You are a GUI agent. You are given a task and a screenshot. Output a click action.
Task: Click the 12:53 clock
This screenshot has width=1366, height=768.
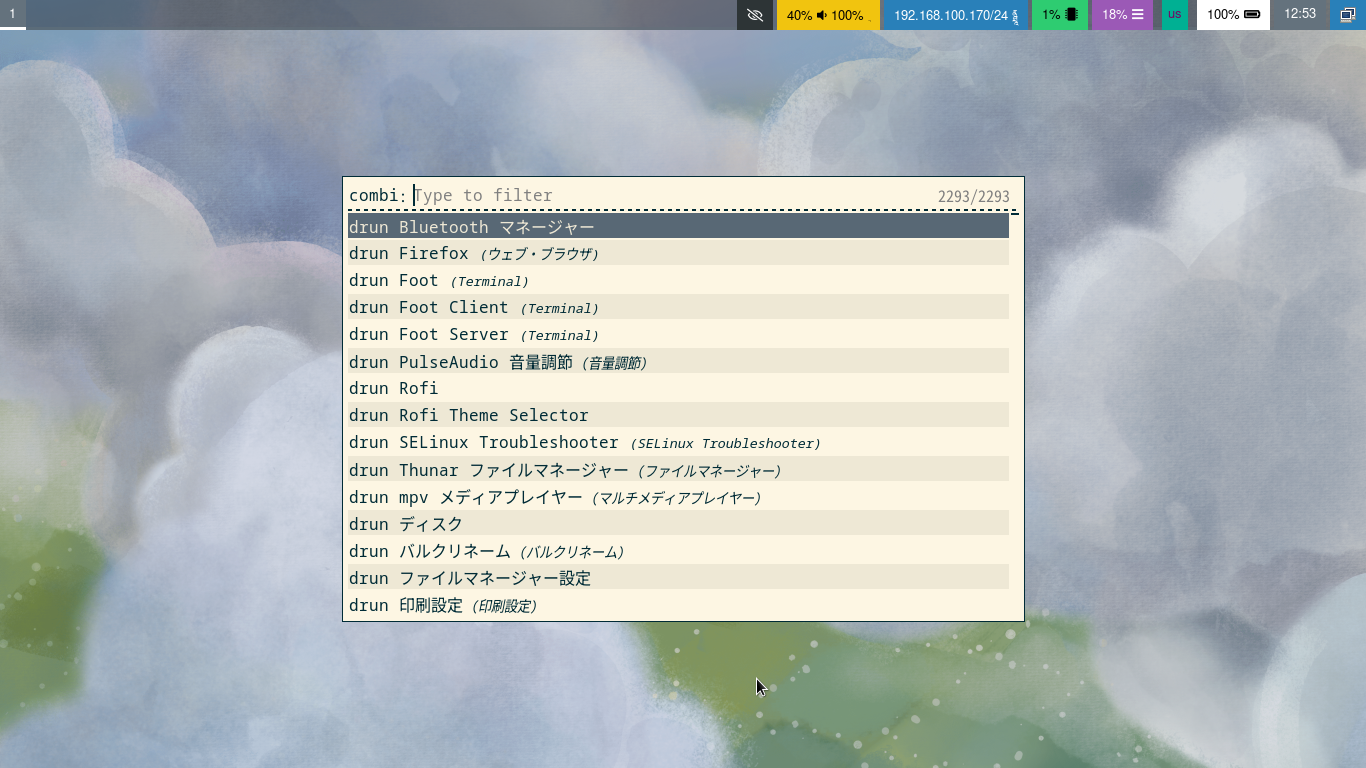coord(1300,14)
